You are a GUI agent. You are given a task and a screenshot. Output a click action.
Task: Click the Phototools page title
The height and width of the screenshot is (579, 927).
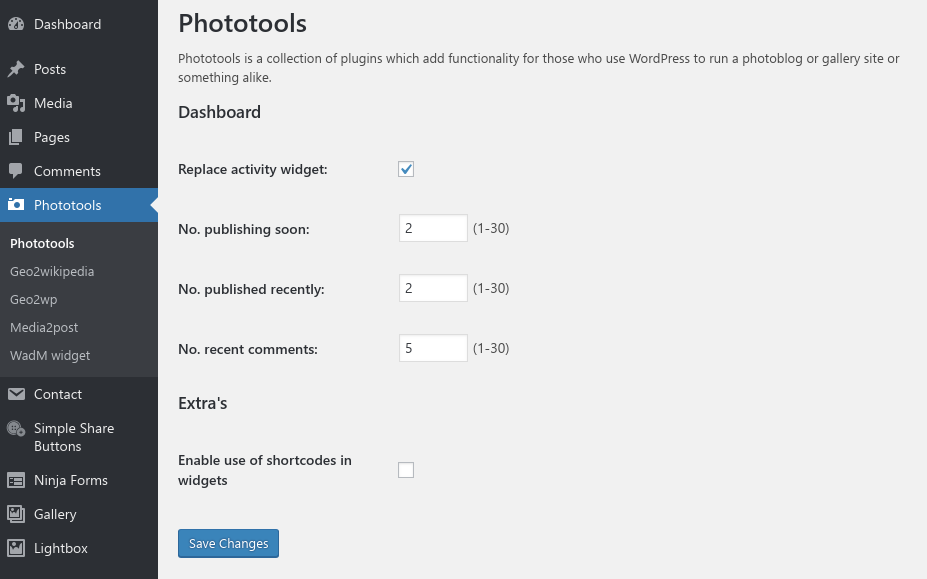pyautogui.click(x=242, y=24)
